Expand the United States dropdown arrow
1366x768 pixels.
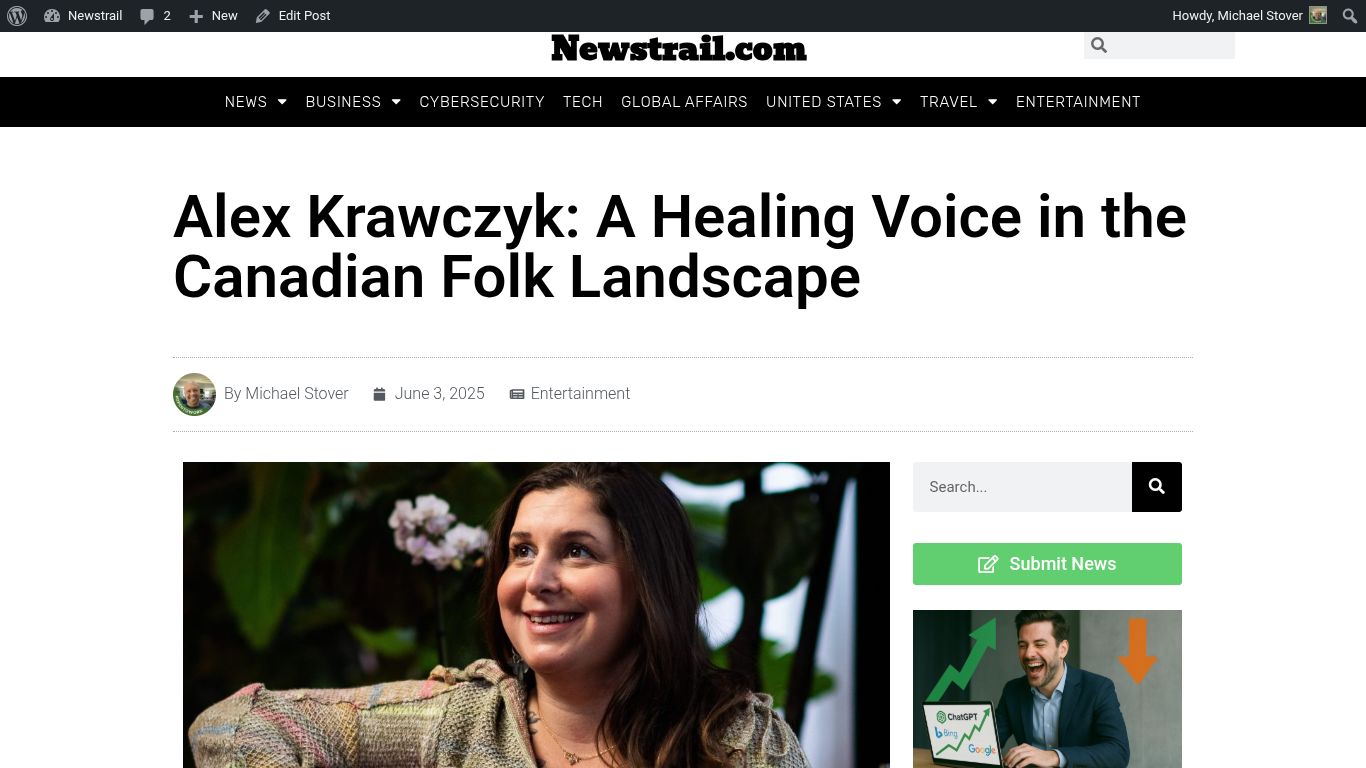[x=896, y=102]
